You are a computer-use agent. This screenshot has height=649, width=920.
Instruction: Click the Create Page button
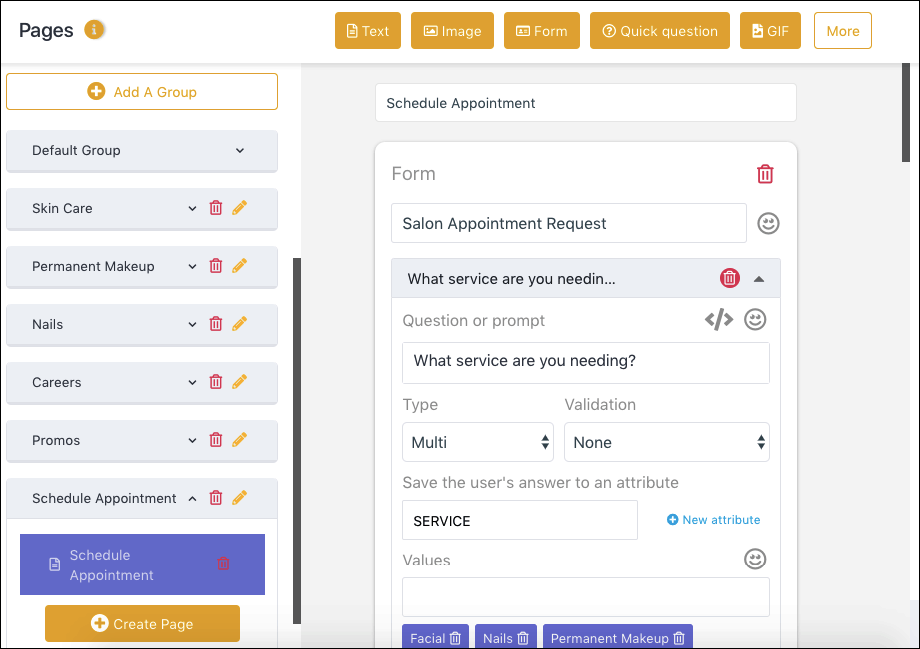click(143, 623)
